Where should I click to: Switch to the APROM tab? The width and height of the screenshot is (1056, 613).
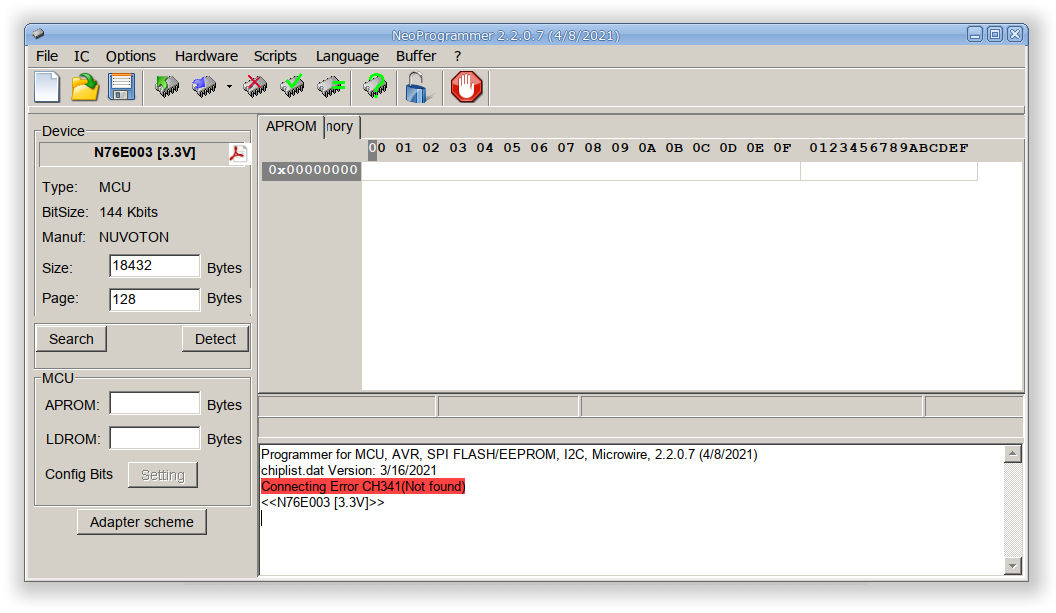pos(291,127)
